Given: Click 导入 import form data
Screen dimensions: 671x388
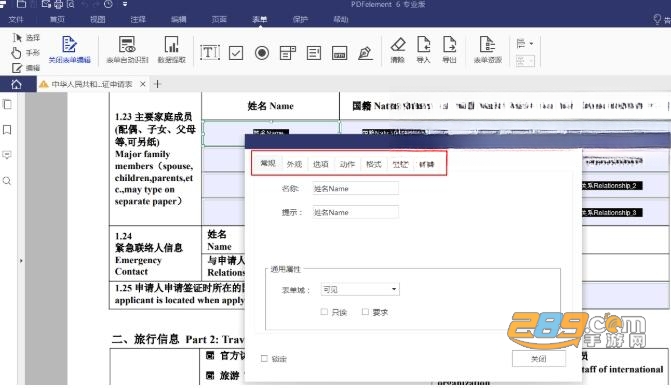Looking at the screenshot, I should point(423,50).
